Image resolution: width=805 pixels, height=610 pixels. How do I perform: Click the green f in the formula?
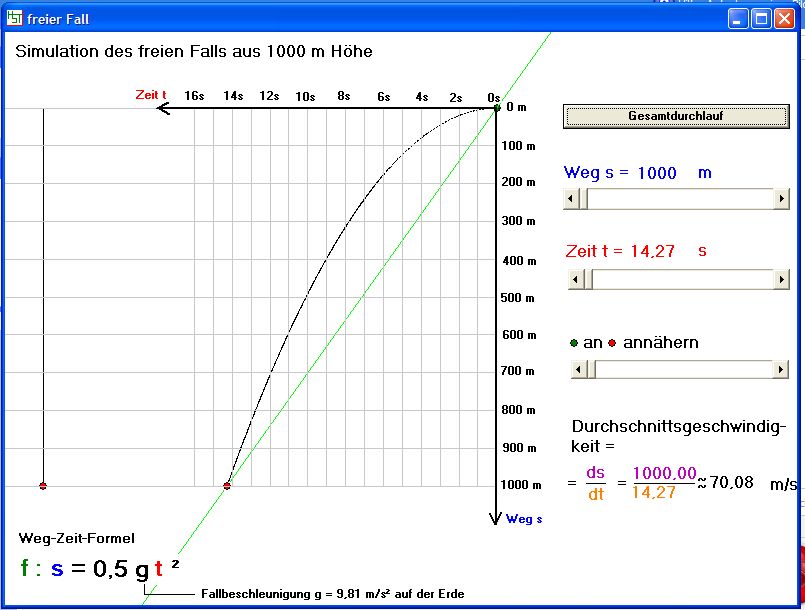coord(25,568)
